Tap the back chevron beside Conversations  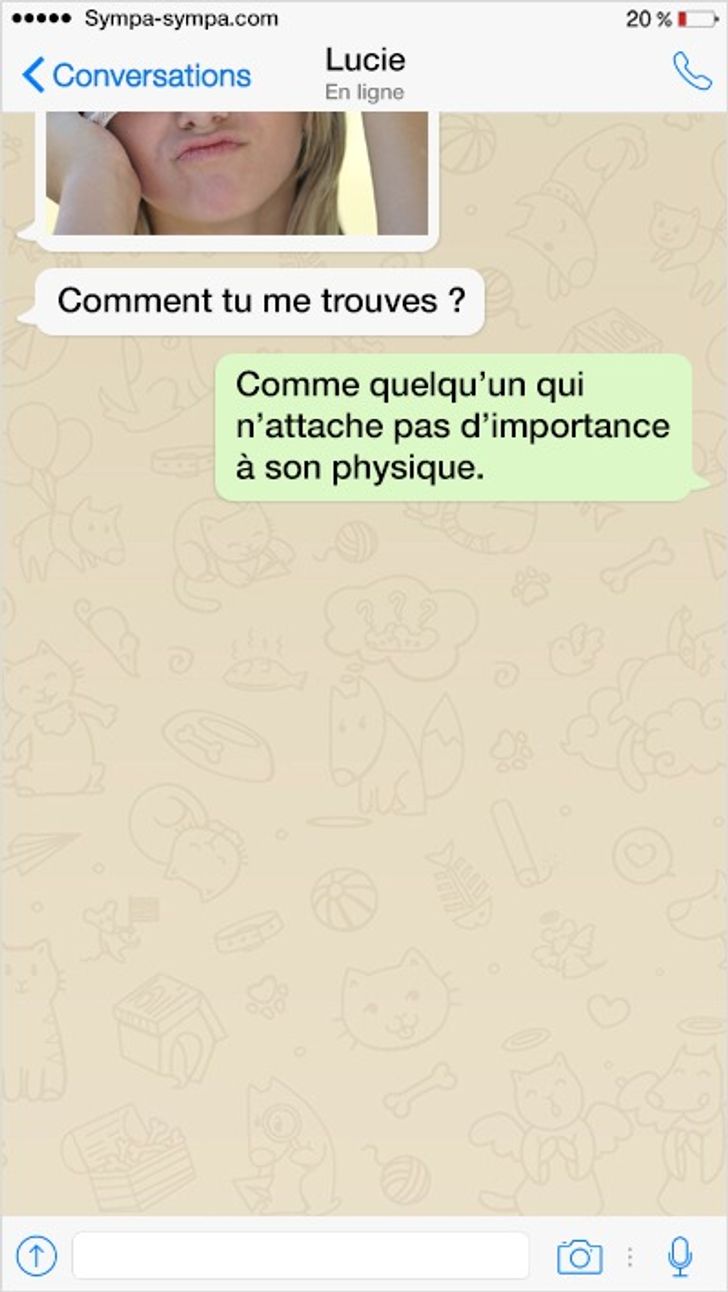coord(33,75)
